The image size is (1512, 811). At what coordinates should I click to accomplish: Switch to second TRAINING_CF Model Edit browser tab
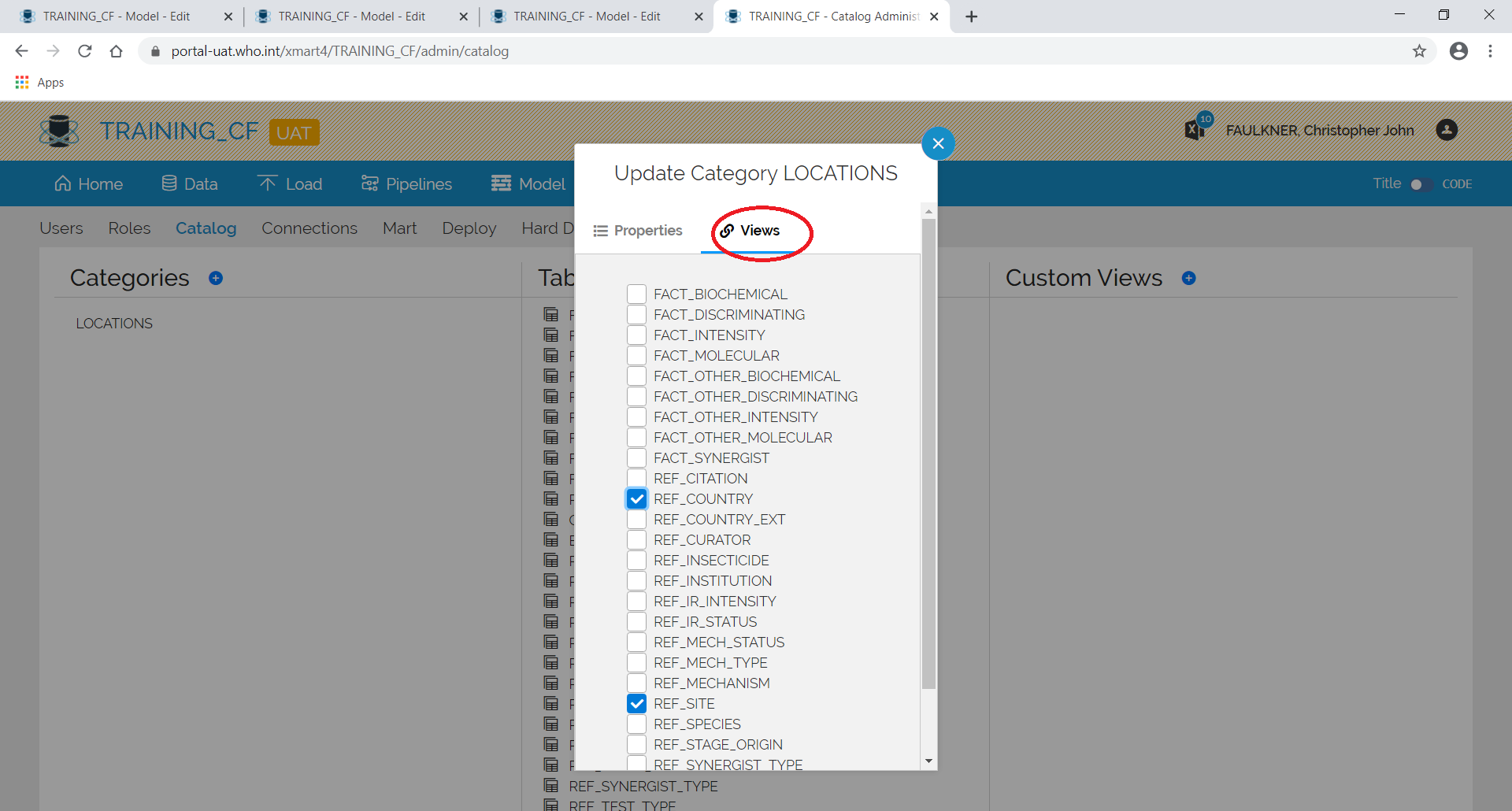(352, 17)
